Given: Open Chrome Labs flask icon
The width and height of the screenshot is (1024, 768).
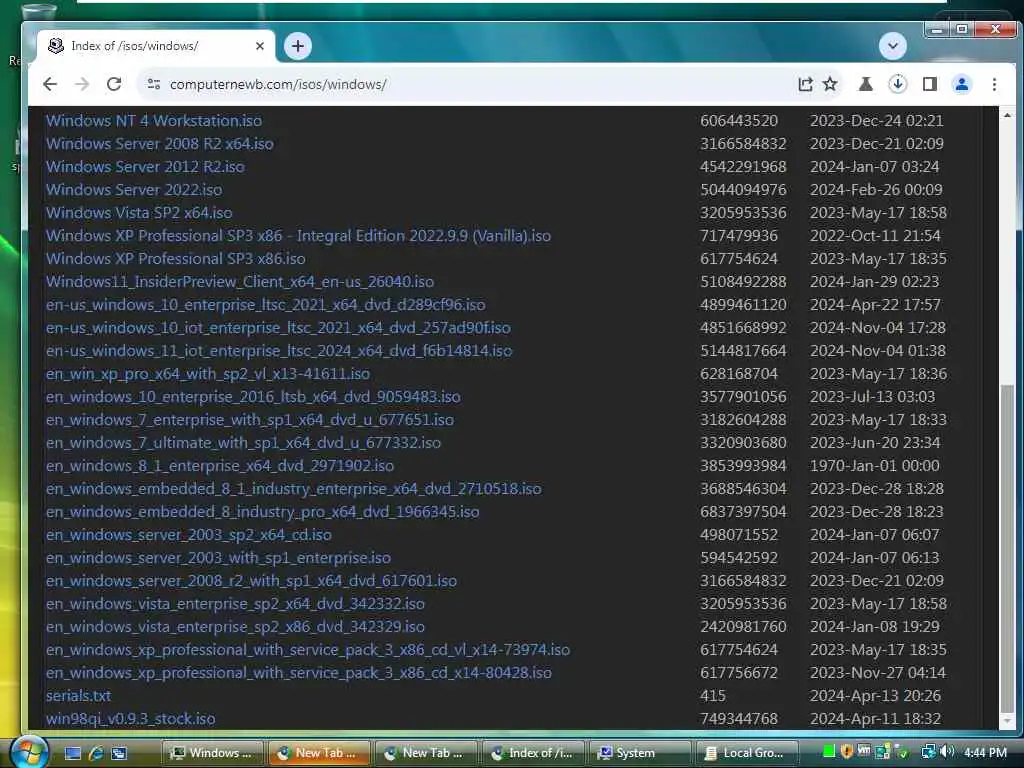Looking at the screenshot, I should pos(865,84).
